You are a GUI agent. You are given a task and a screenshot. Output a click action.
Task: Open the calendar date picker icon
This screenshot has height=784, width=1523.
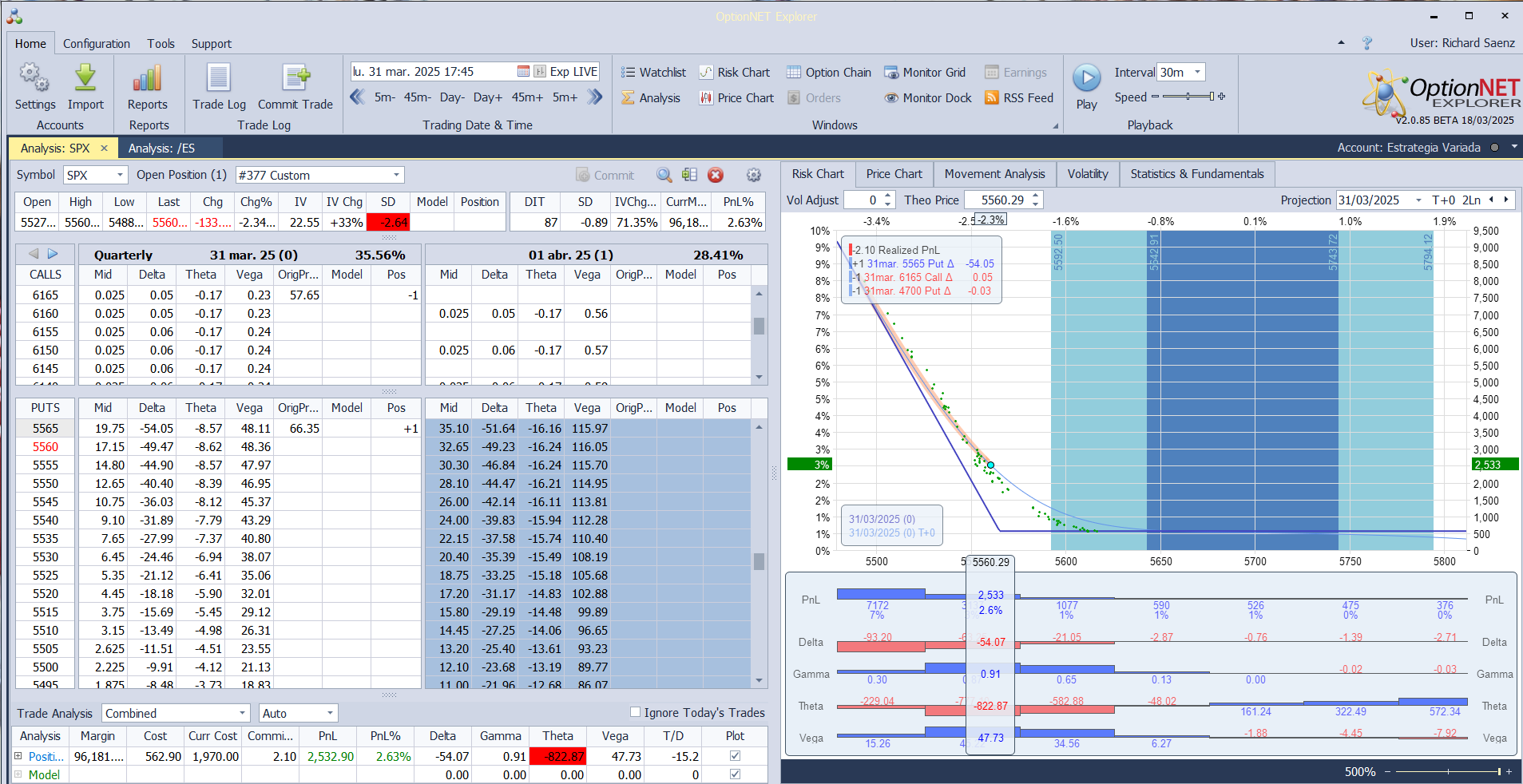click(x=523, y=71)
